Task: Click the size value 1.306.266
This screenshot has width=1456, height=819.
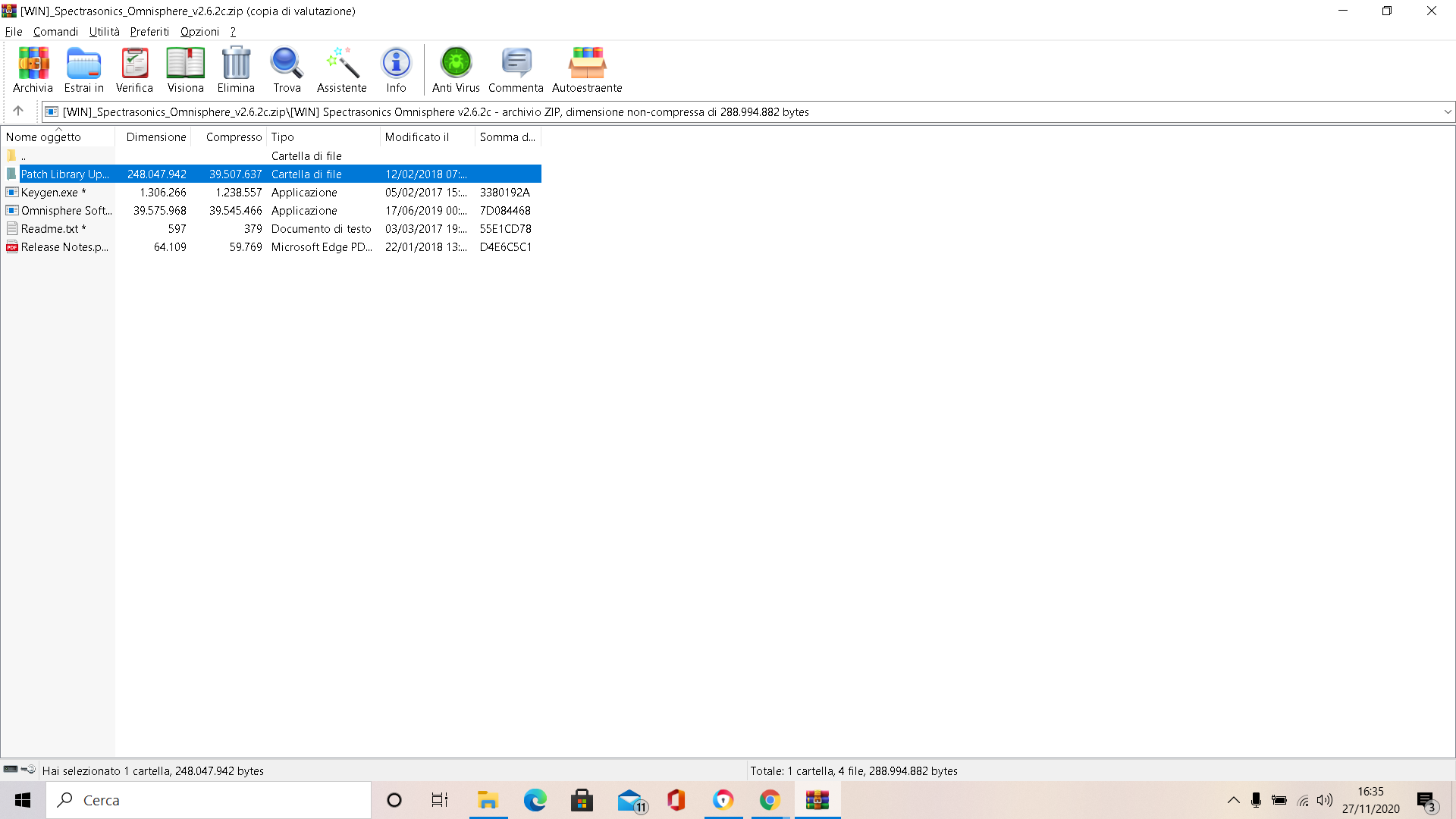Action: pos(162,192)
